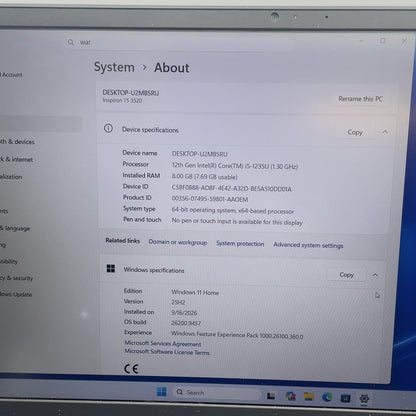The width and height of the screenshot is (416, 416).
Task: Collapse the Device specifications section
Action: click(385, 132)
